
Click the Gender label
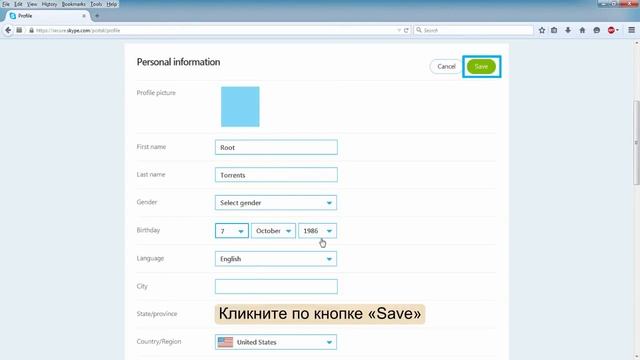(147, 202)
